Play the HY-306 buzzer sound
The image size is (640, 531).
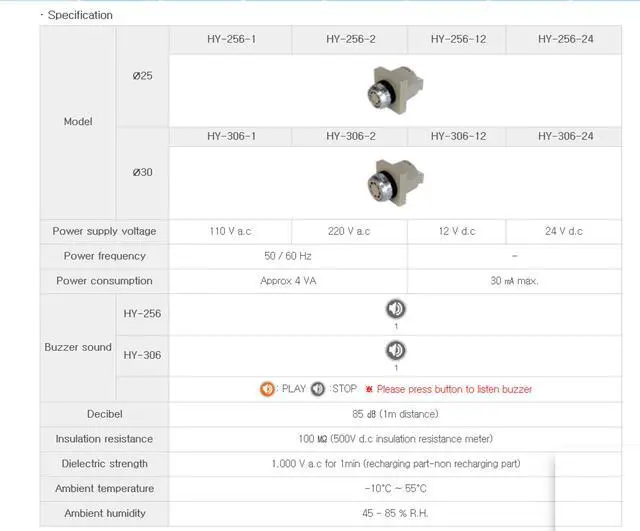pyautogui.click(x=396, y=350)
